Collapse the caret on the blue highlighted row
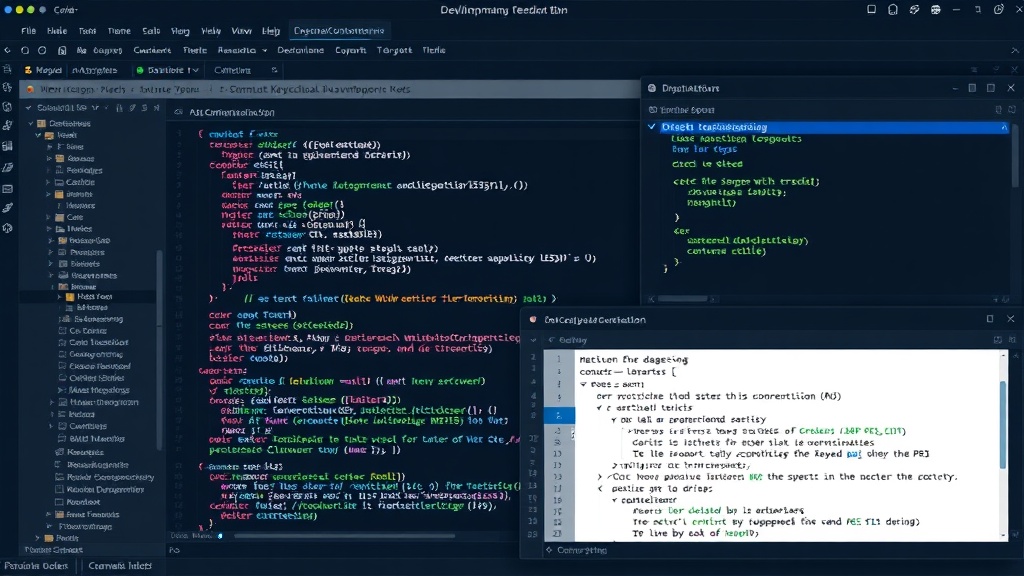Viewport: 1024px width, 576px height. pos(1004,127)
